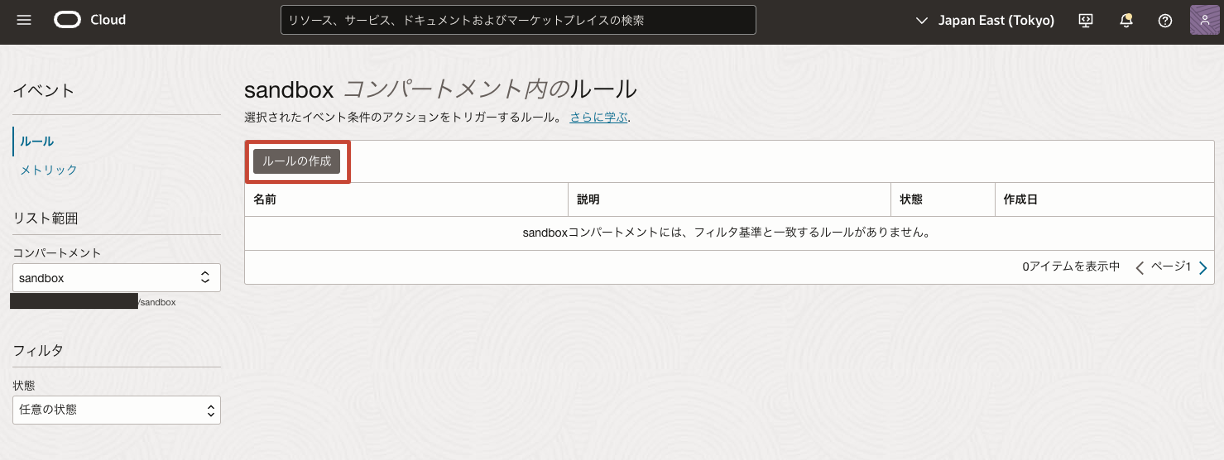
Task: Focus the resource and service search field
Action: click(518, 20)
